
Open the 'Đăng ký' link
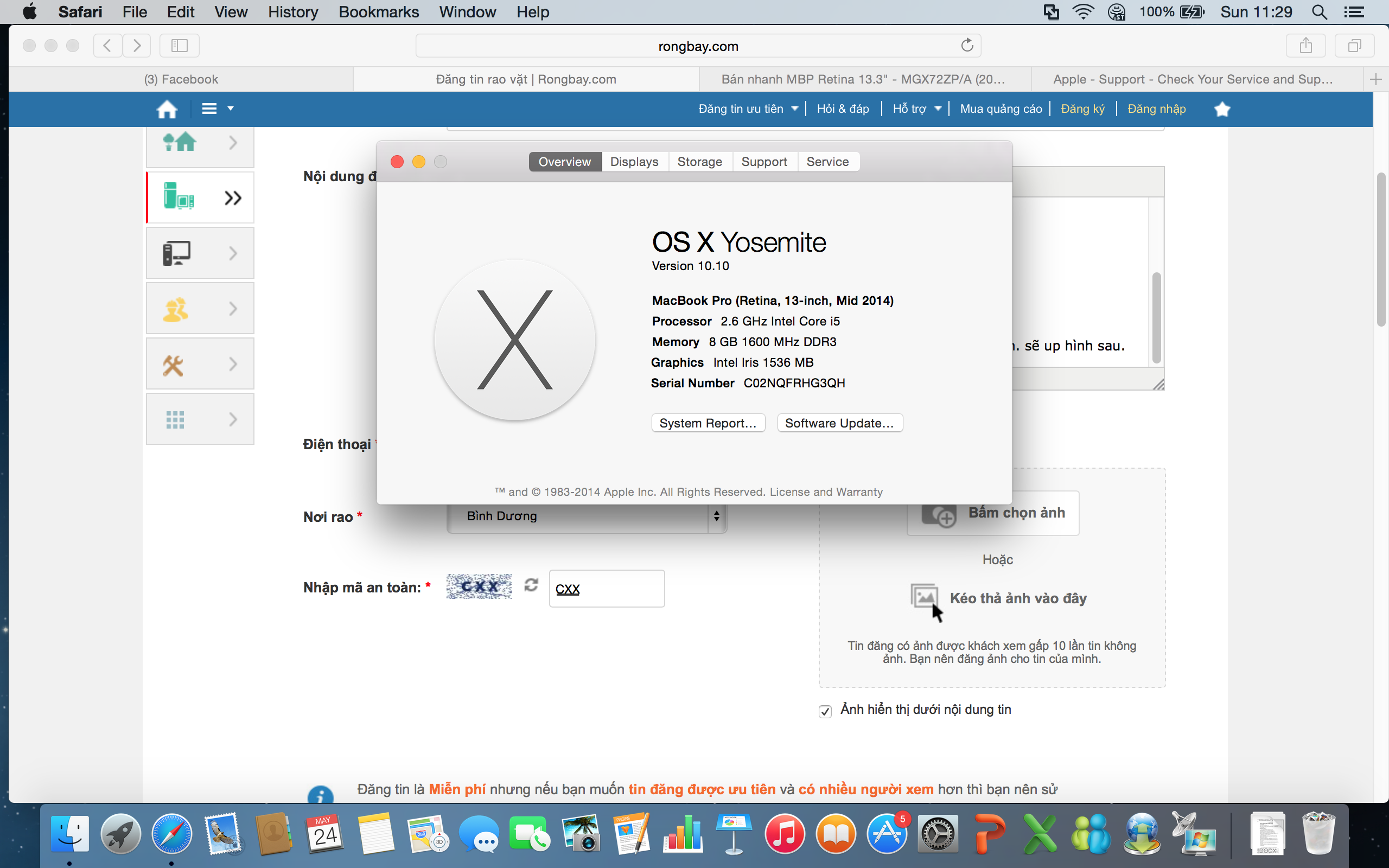tap(1082, 108)
